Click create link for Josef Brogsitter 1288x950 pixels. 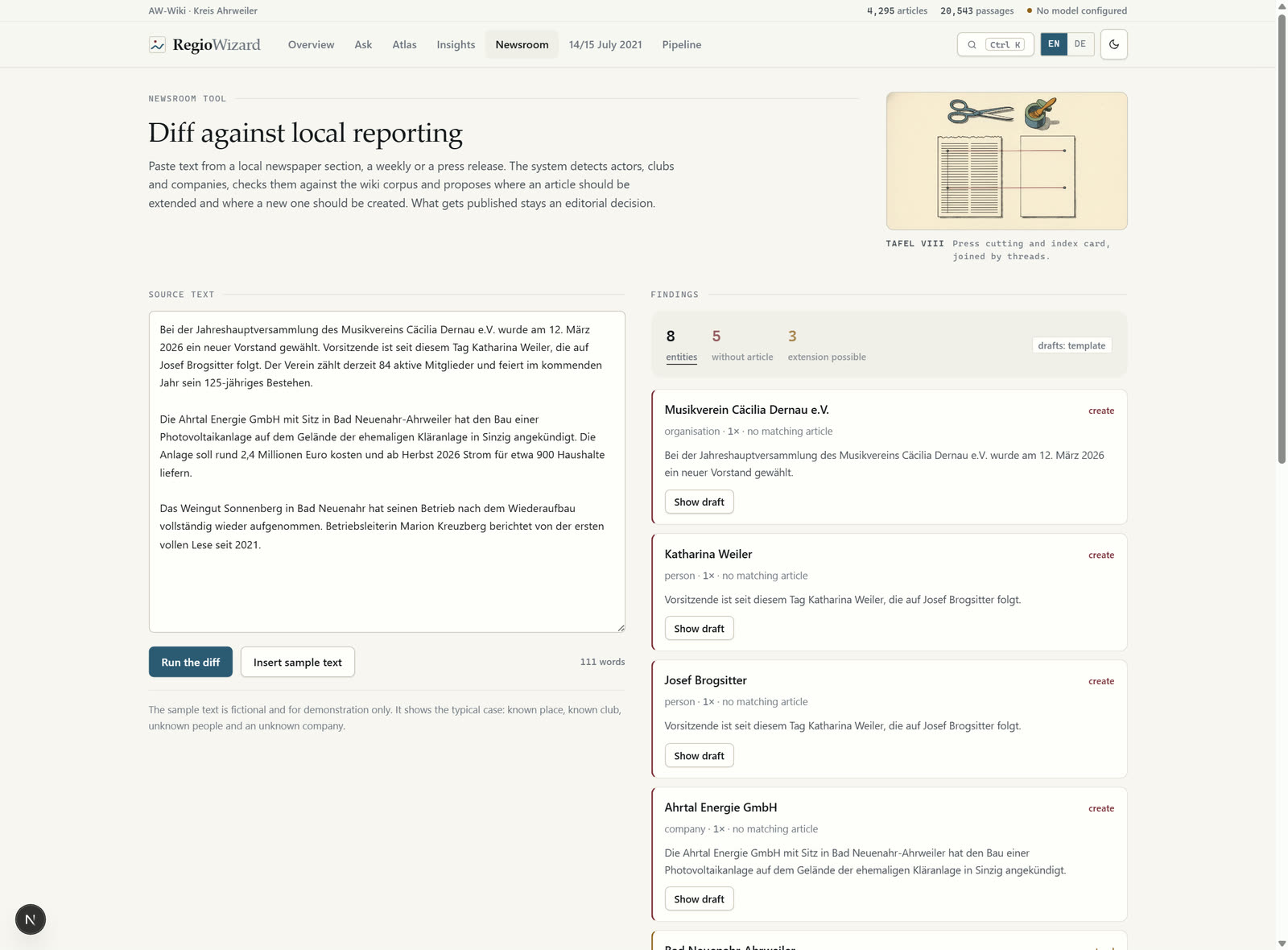coord(1101,681)
